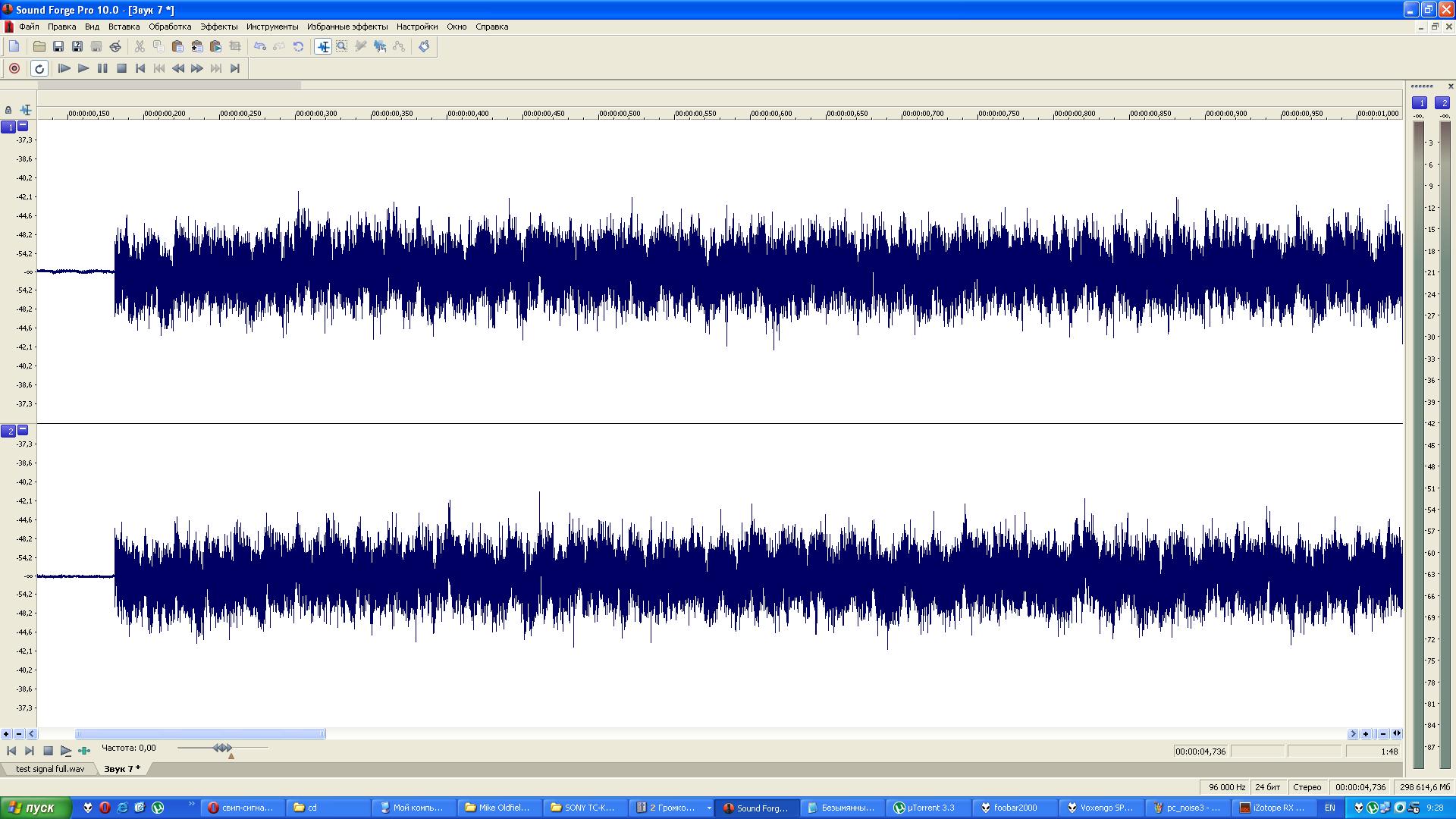Open the Обработка menu

tap(170, 27)
